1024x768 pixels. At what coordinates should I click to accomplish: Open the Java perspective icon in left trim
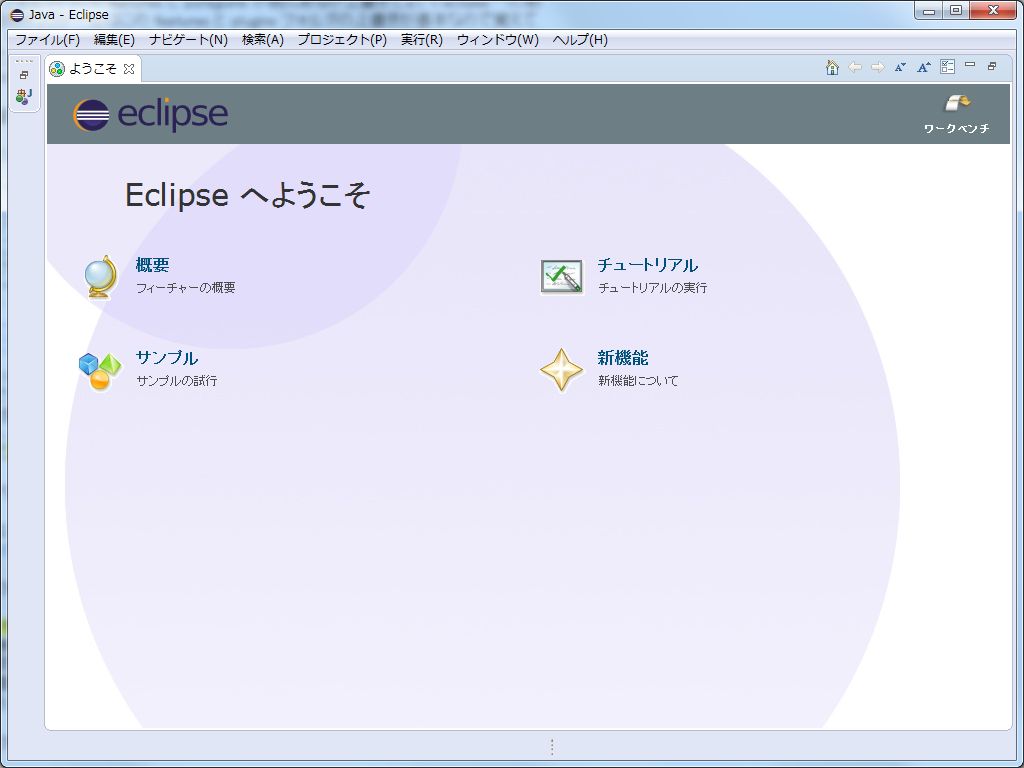[24, 97]
